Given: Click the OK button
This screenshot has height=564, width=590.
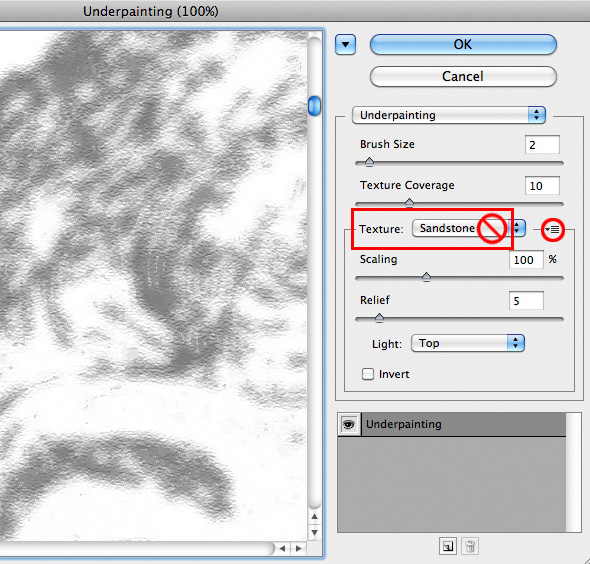Looking at the screenshot, I should (x=463, y=44).
